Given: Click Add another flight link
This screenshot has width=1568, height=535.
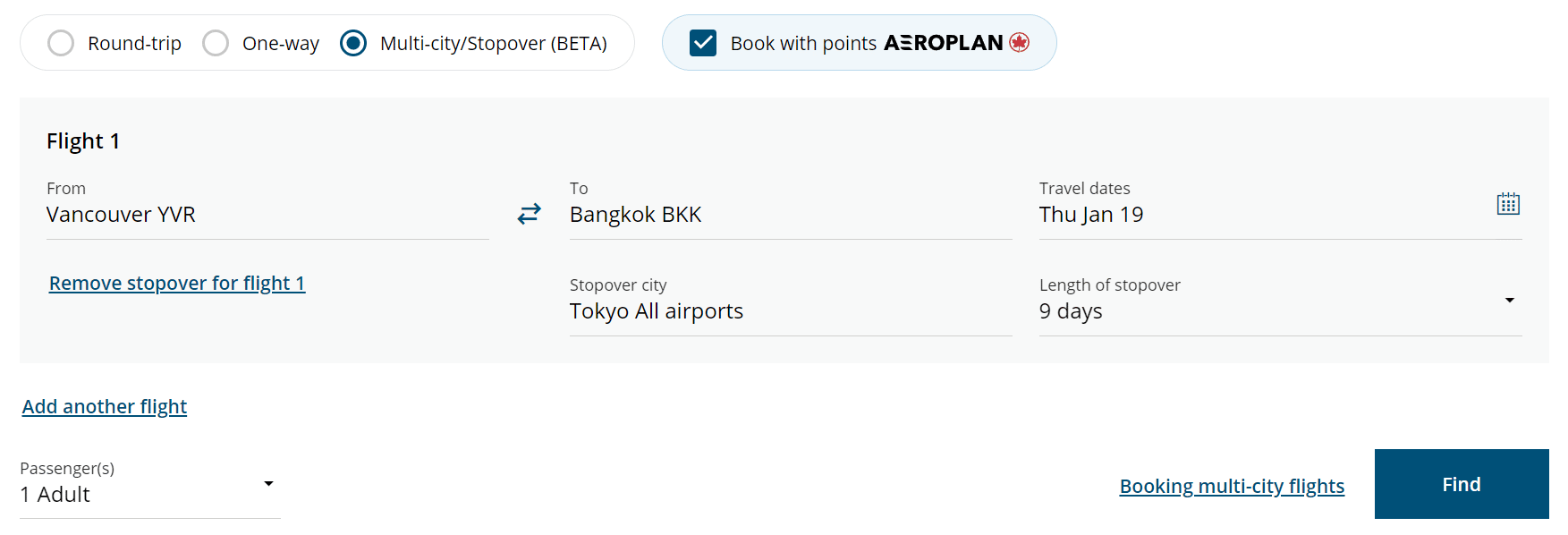Looking at the screenshot, I should 105,406.
